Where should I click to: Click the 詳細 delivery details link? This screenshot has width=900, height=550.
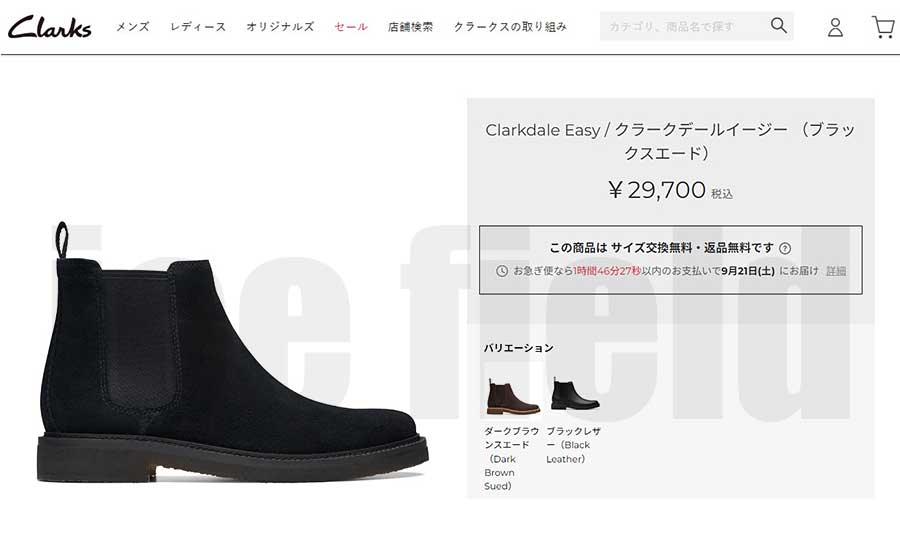(836, 270)
